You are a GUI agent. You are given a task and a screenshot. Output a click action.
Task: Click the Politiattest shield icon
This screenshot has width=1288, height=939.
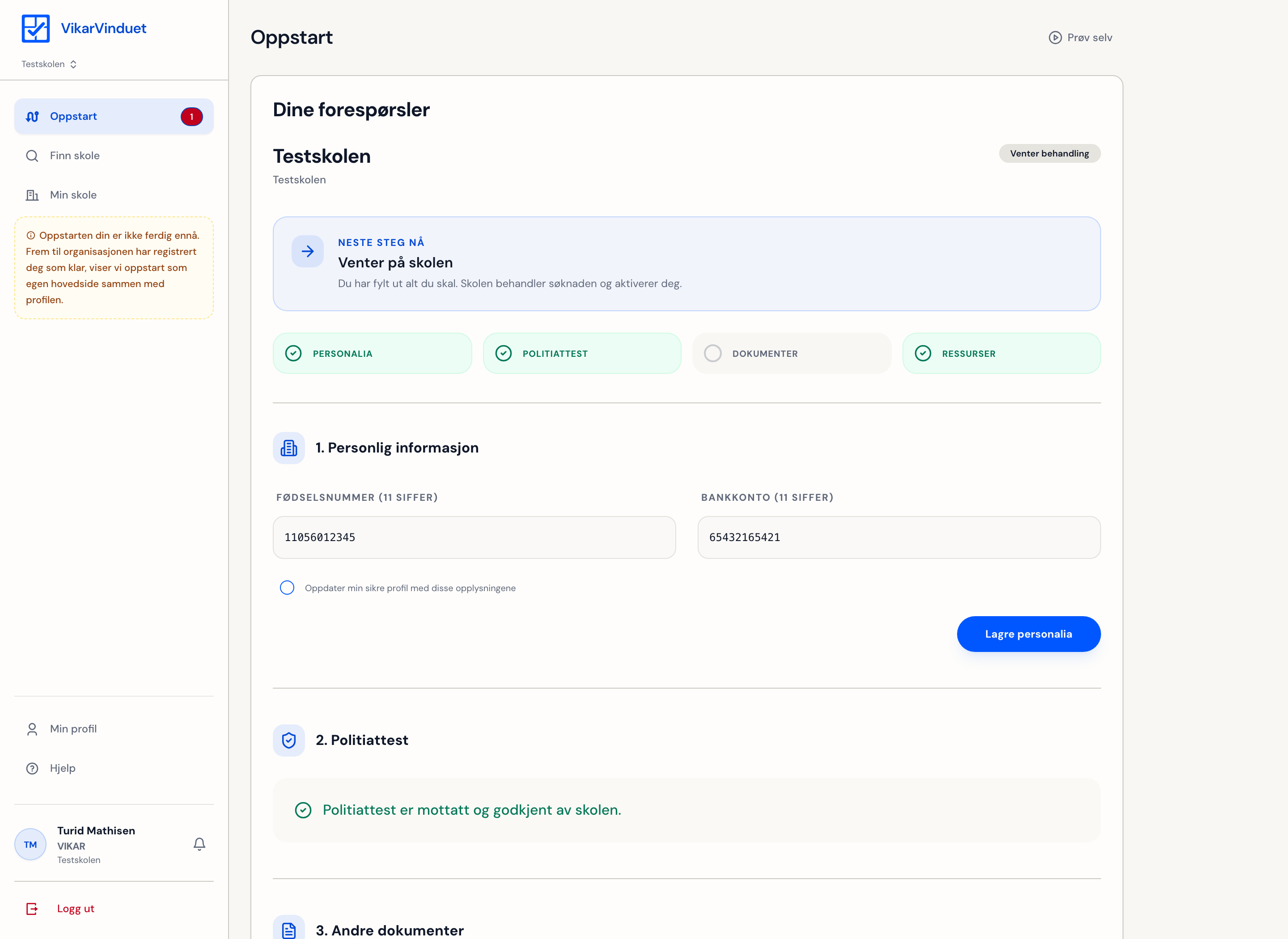(x=289, y=740)
